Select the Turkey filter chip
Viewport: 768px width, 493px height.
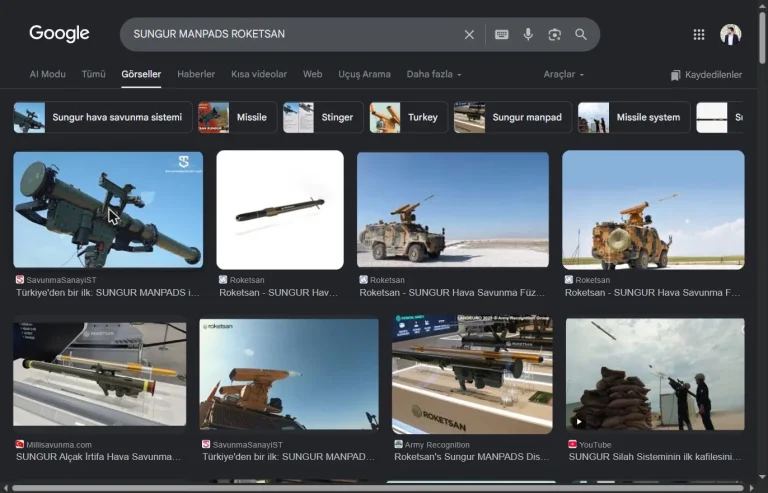(x=408, y=117)
